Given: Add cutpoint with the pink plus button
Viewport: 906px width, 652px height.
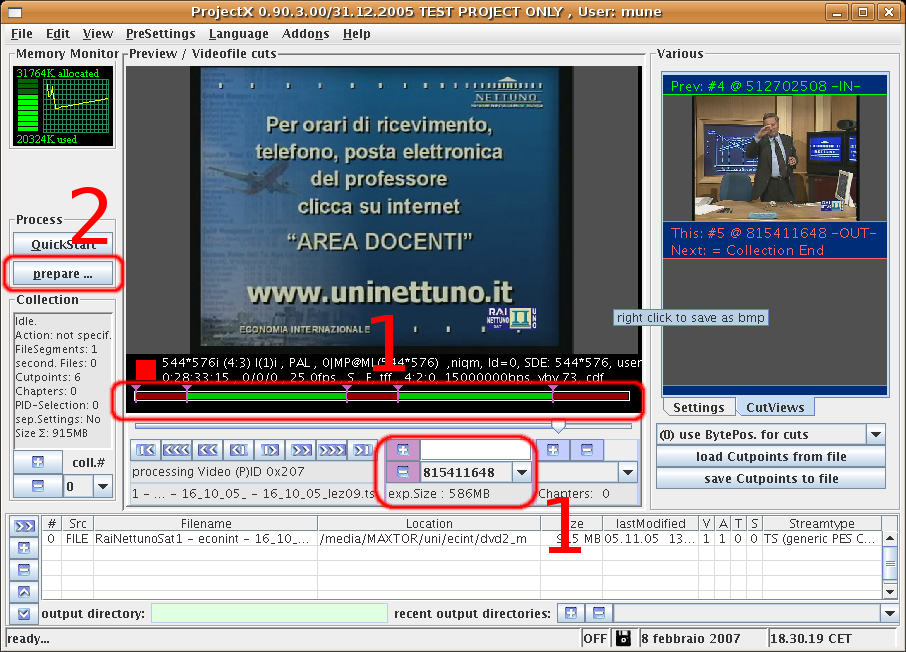Looking at the screenshot, I should click(403, 450).
